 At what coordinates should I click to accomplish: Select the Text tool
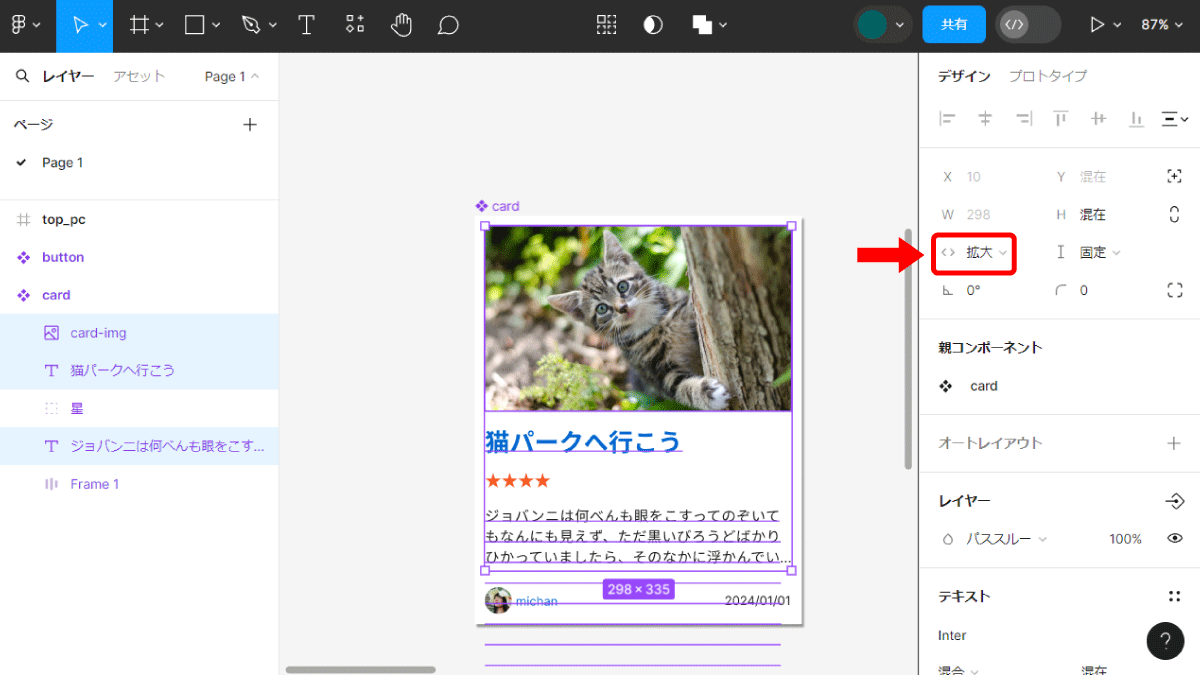tap(307, 25)
